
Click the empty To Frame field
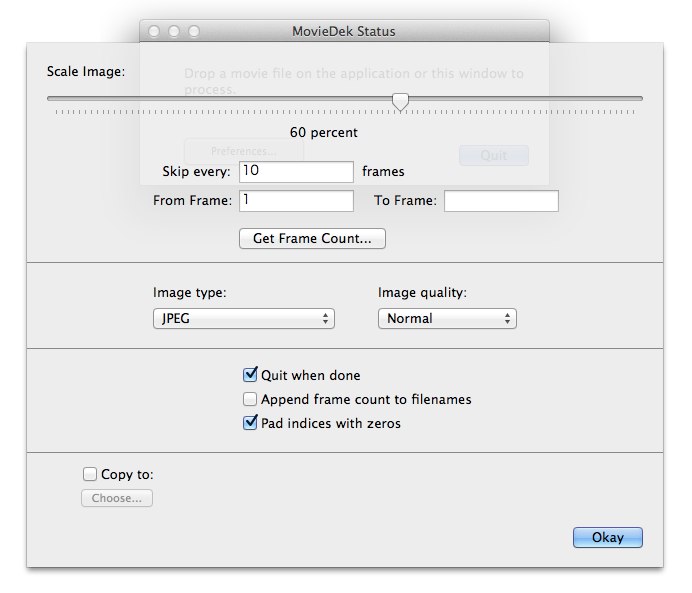501,201
